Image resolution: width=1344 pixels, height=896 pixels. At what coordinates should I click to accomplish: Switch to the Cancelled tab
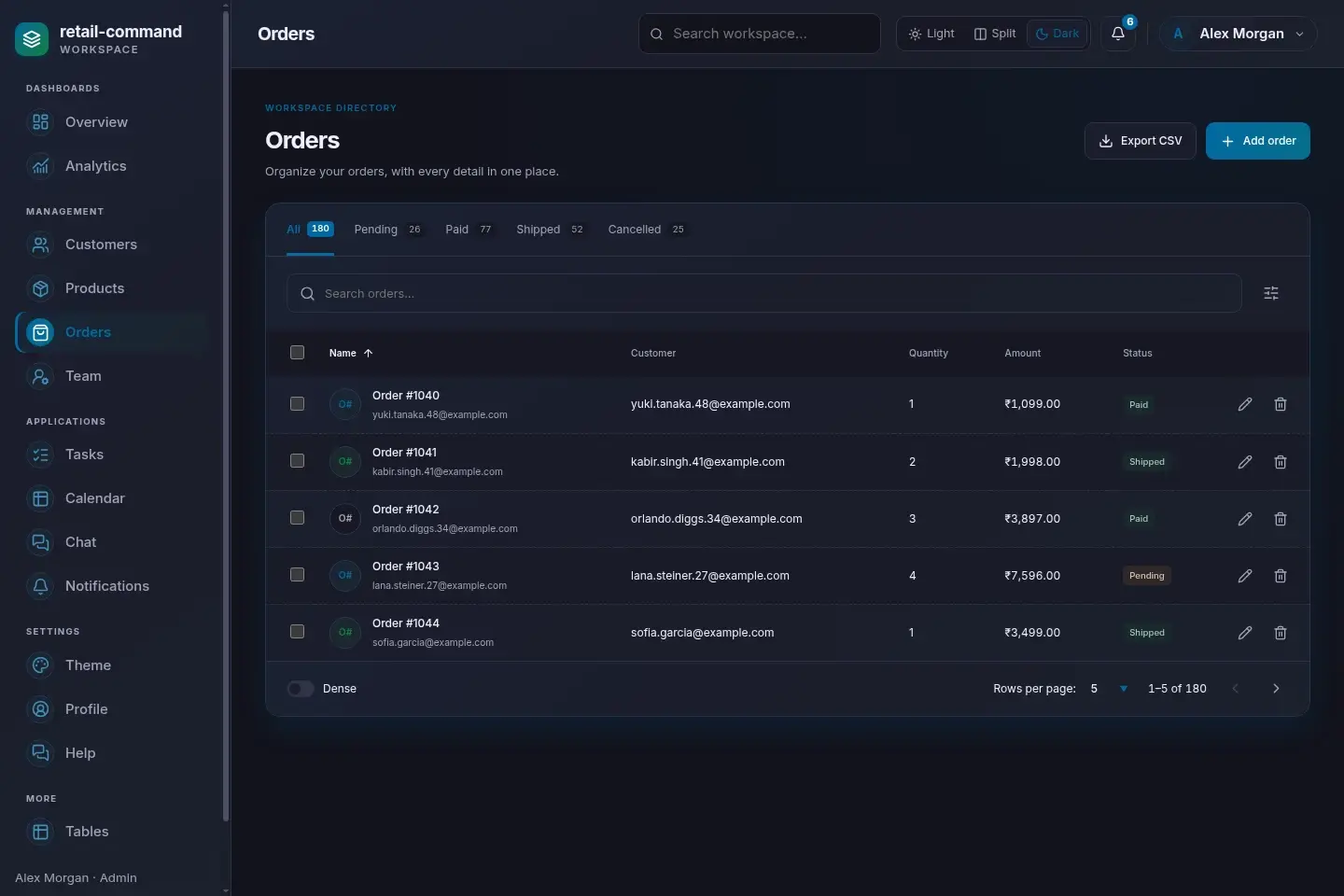coord(647,230)
